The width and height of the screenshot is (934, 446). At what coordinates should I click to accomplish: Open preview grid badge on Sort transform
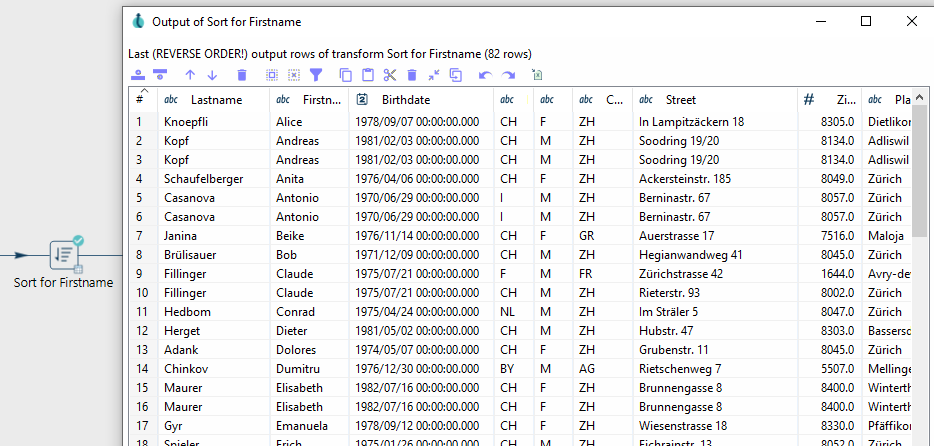click(x=78, y=269)
